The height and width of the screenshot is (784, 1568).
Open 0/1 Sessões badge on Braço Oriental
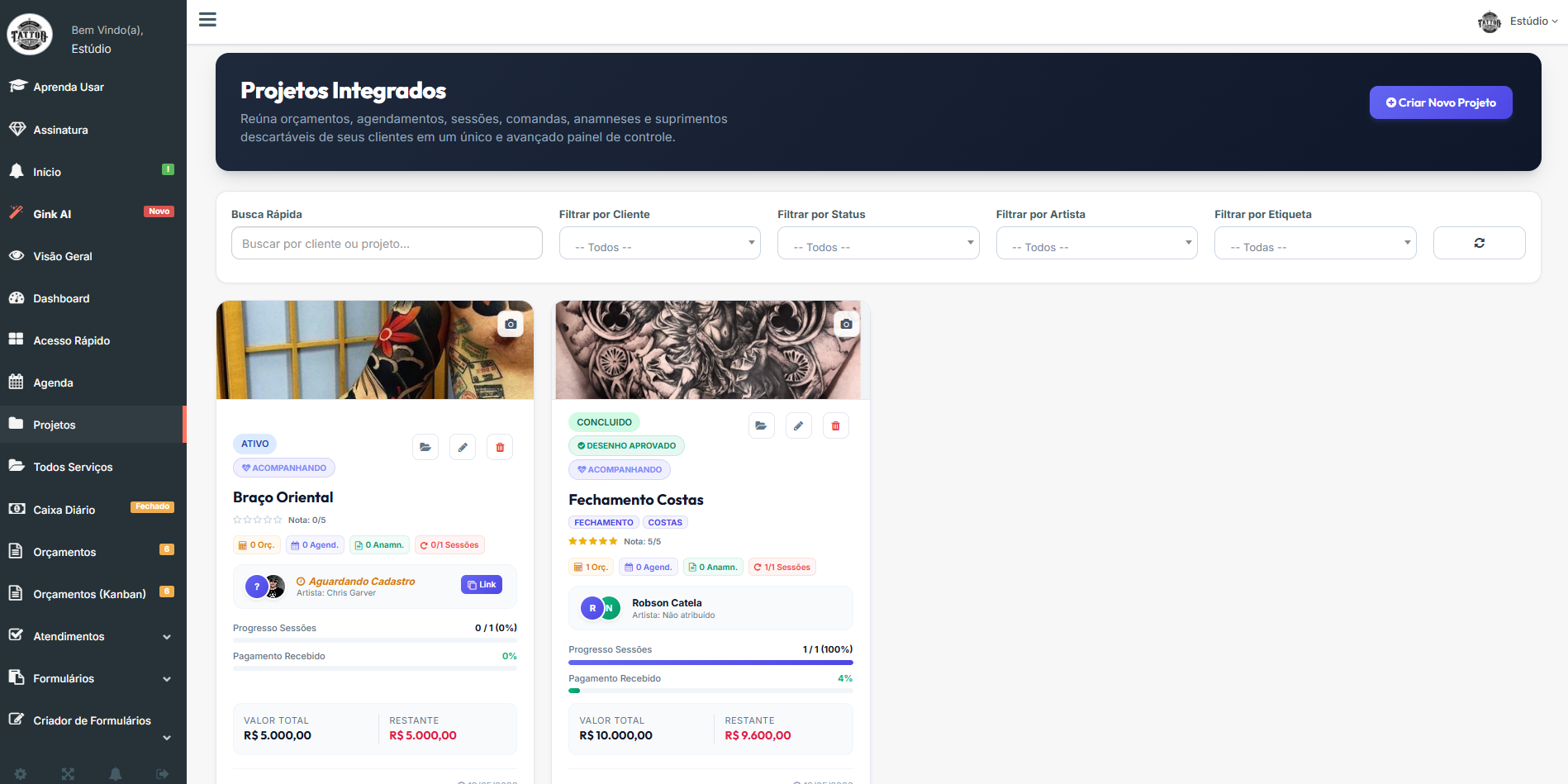click(x=449, y=544)
